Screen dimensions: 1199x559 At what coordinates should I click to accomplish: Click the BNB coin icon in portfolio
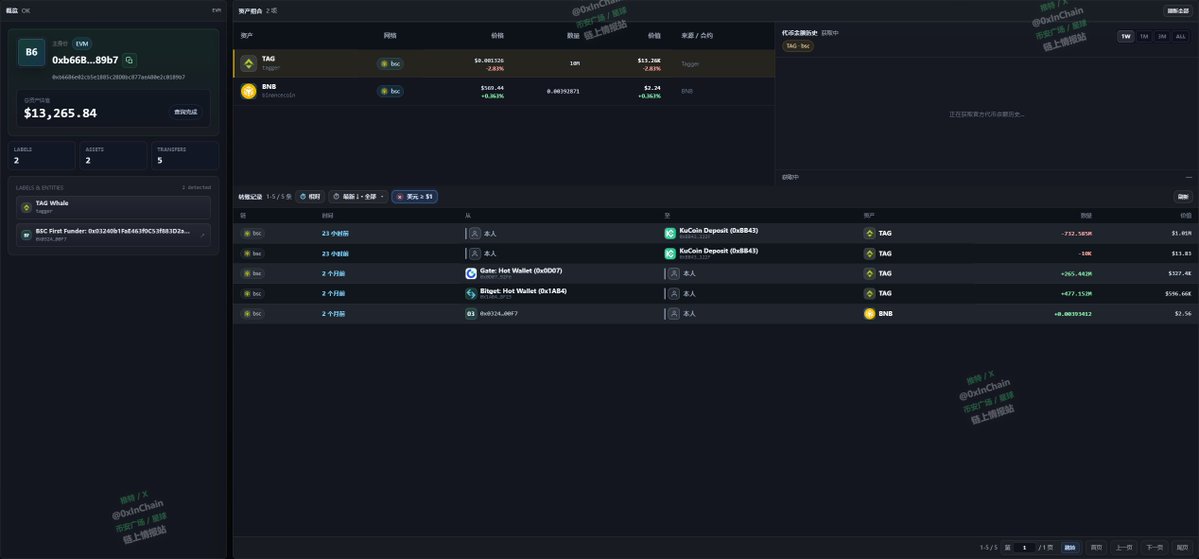pyautogui.click(x=249, y=91)
